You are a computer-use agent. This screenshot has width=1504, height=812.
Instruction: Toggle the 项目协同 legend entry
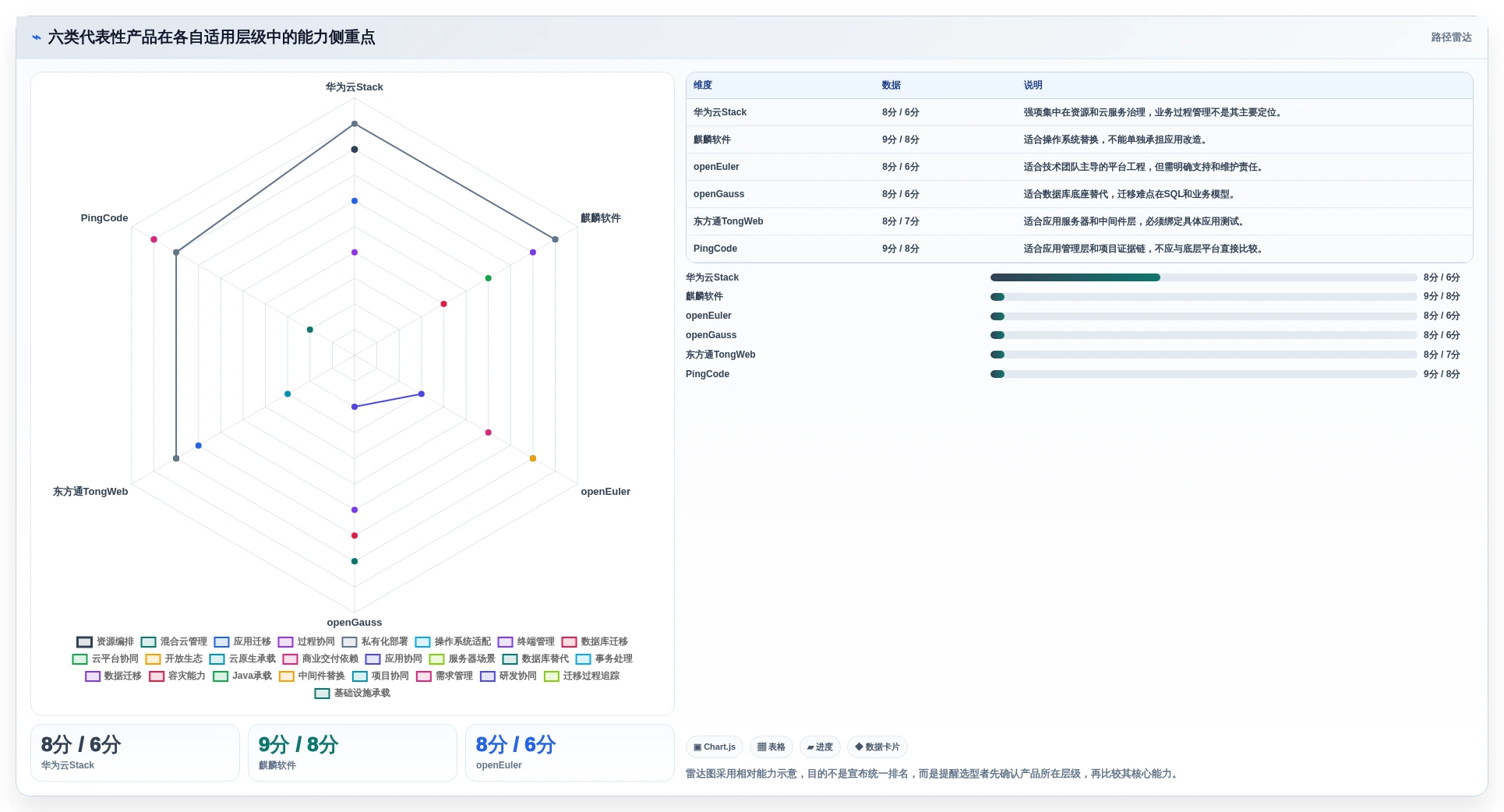click(x=380, y=676)
